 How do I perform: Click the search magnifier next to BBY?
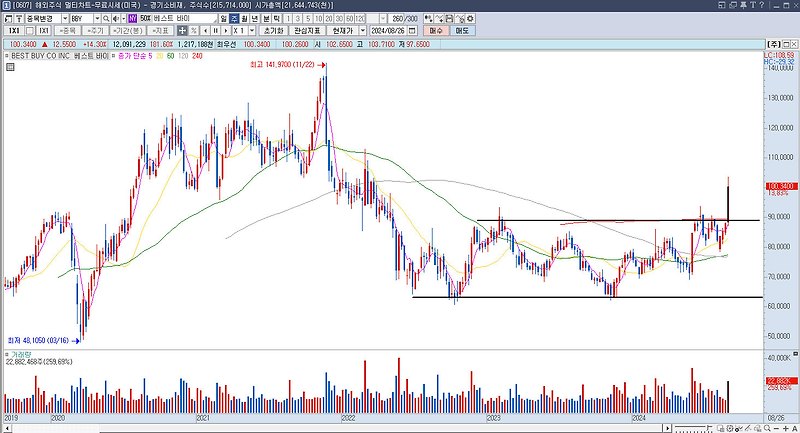point(106,18)
